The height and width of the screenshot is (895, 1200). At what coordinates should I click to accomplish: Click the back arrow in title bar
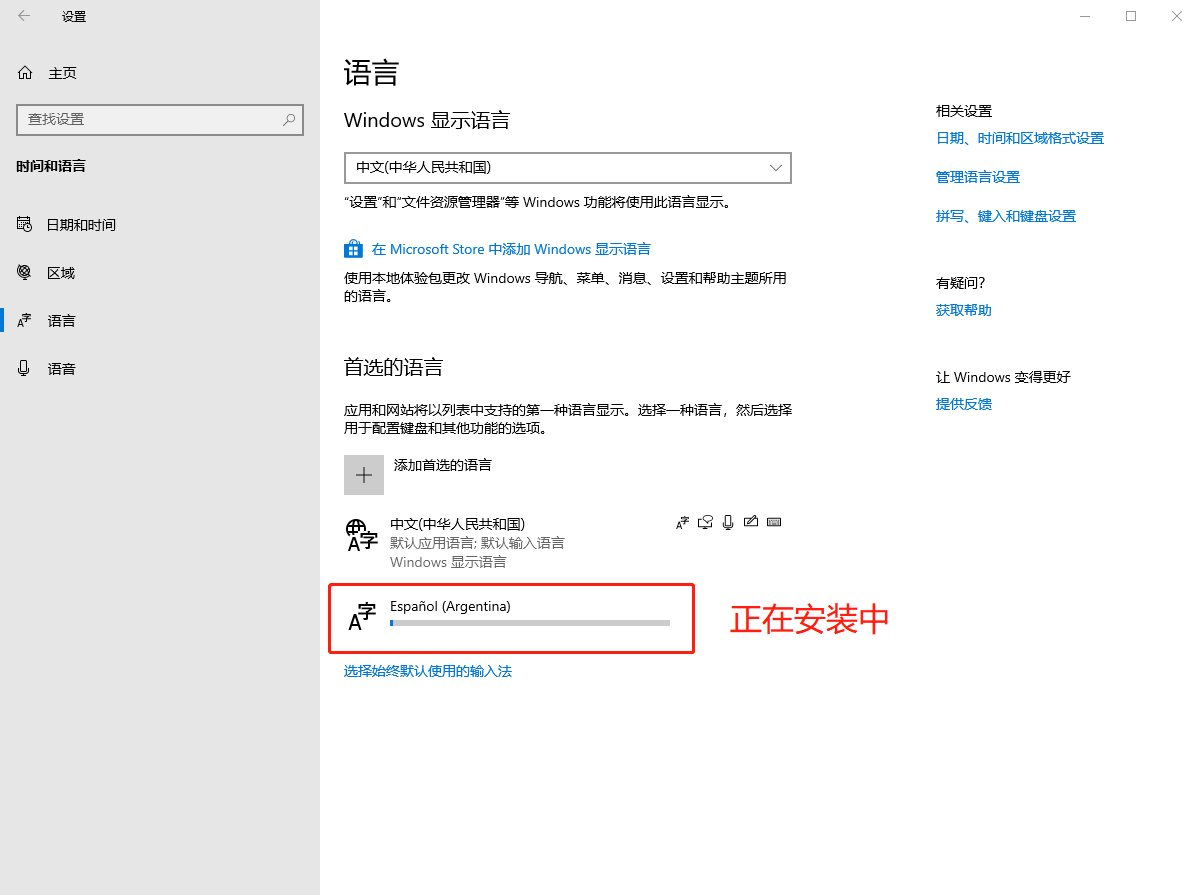(x=24, y=16)
